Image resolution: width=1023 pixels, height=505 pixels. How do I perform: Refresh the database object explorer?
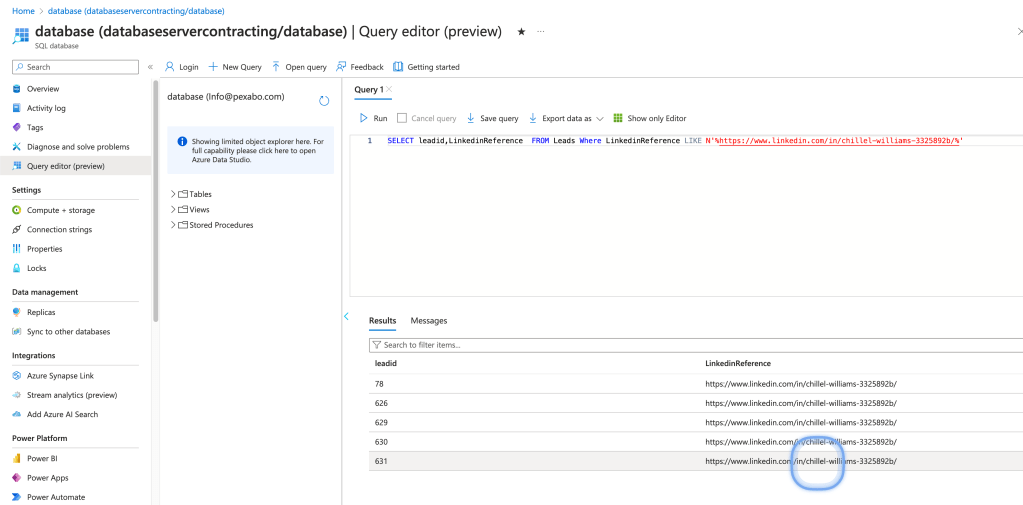click(x=324, y=100)
